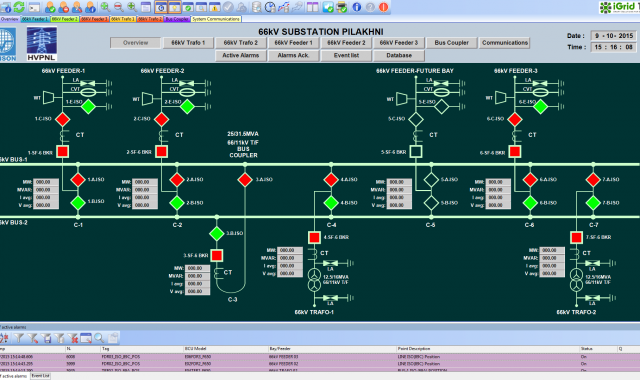The width and height of the screenshot is (640, 380).
Task: Open the database cylinder toolbar icon
Action: [x=256, y=7]
